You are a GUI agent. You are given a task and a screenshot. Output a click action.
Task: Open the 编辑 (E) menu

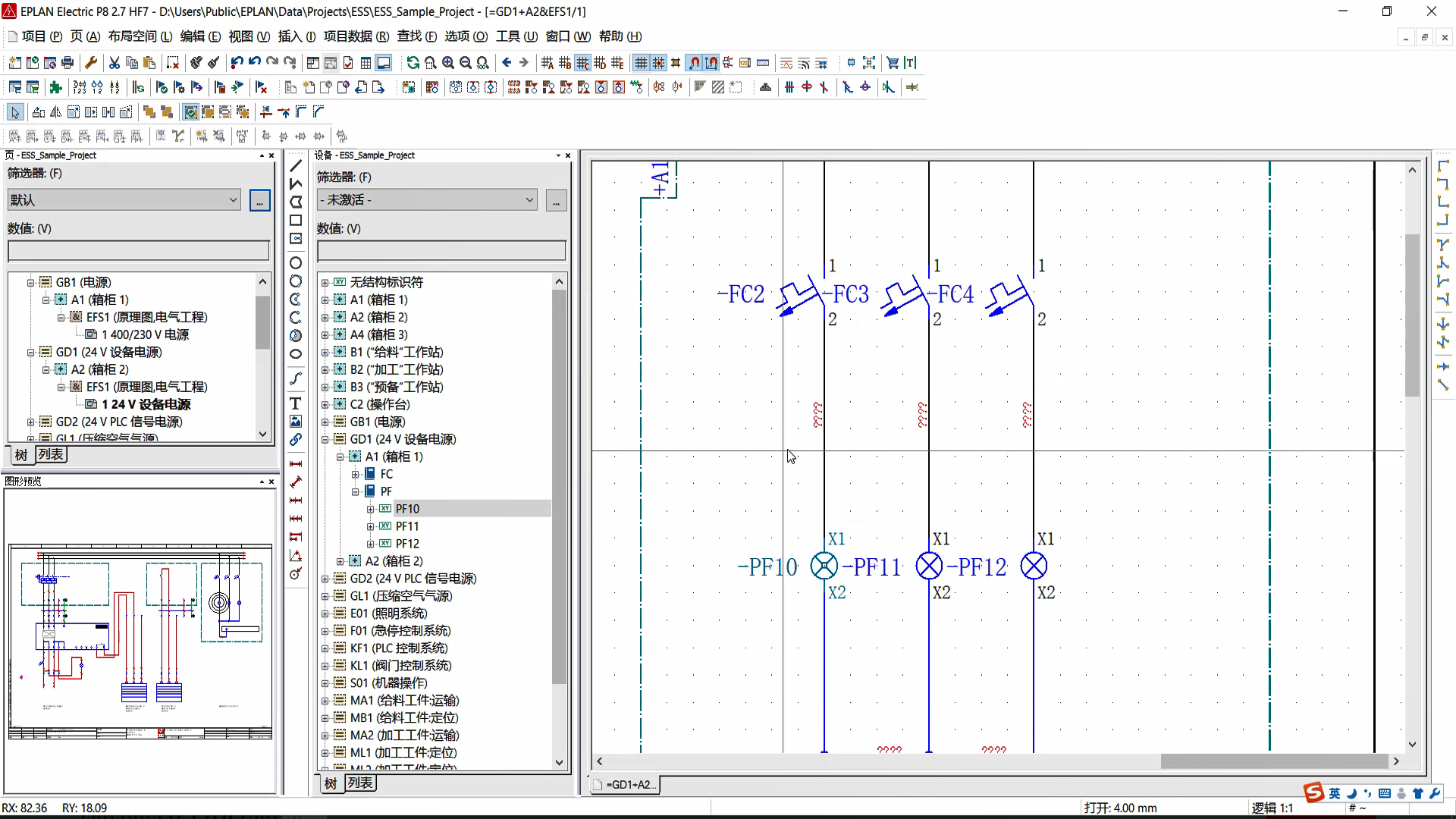coord(200,36)
